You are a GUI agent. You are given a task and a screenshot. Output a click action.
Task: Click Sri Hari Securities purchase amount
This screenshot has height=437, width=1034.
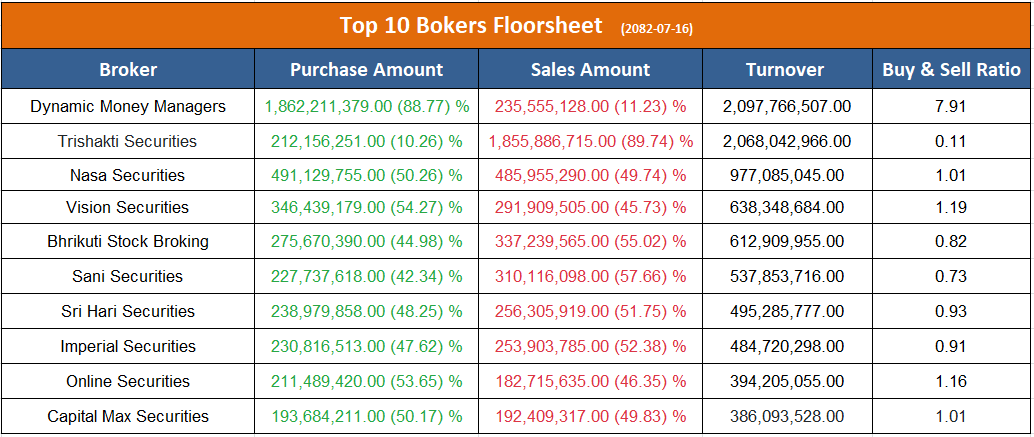pos(366,311)
